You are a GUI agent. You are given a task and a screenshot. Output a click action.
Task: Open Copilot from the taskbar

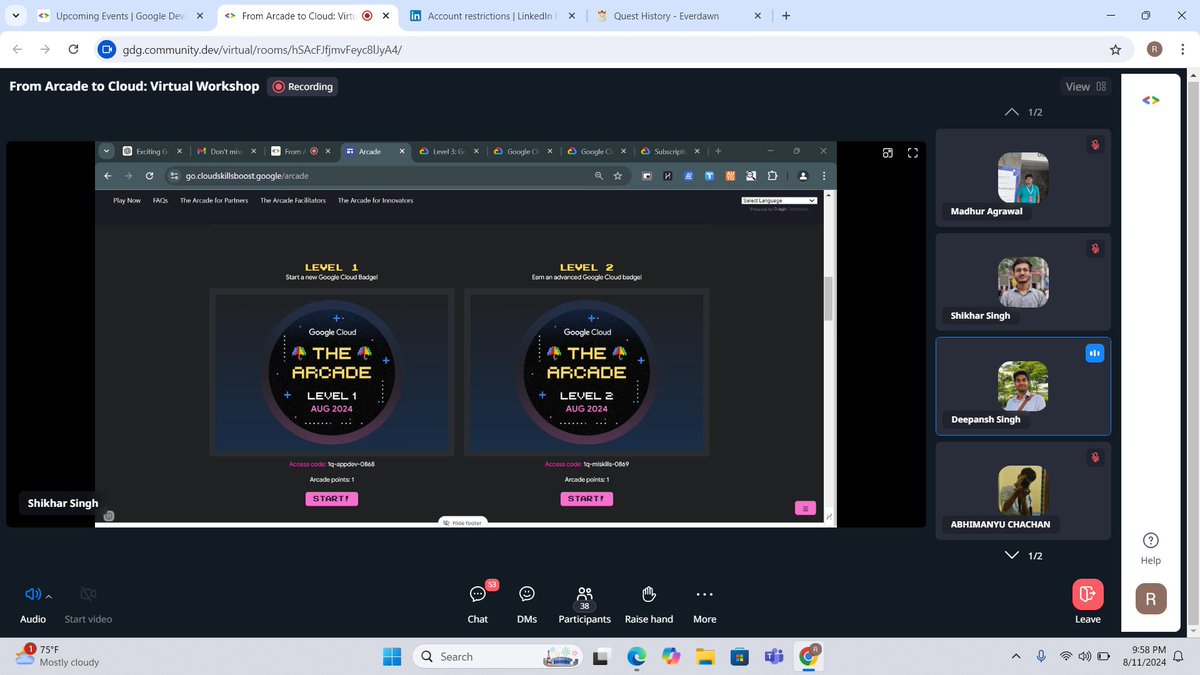coord(671,656)
